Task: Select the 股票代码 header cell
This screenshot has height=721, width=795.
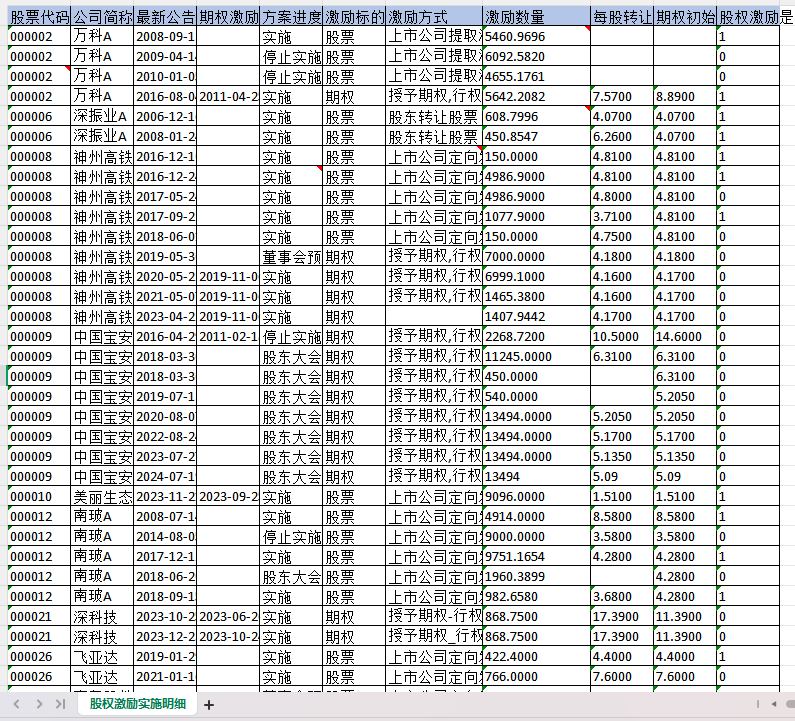Action: [39, 17]
